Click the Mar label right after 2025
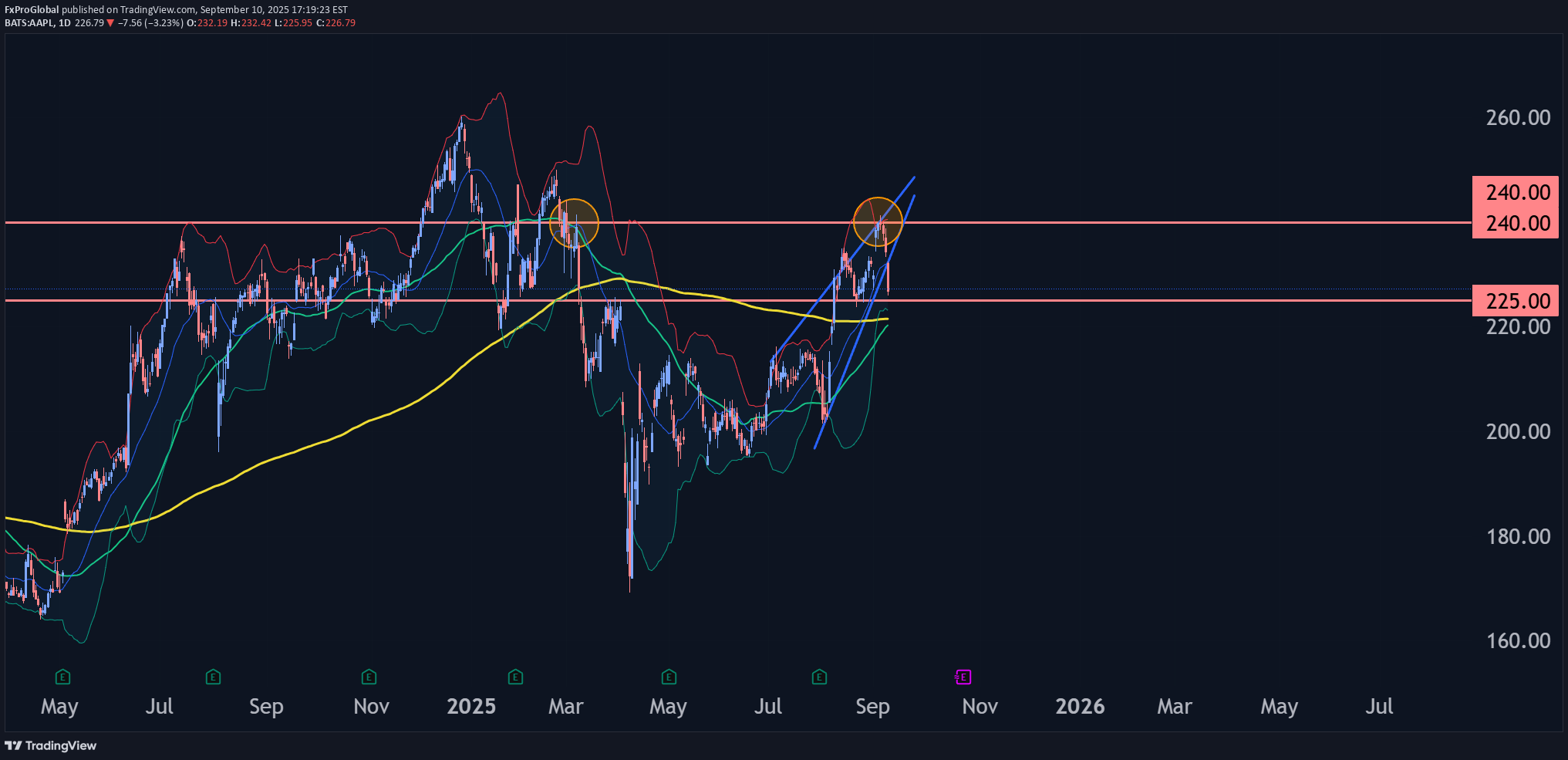This screenshot has height=760, width=1568. [x=565, y=706]
